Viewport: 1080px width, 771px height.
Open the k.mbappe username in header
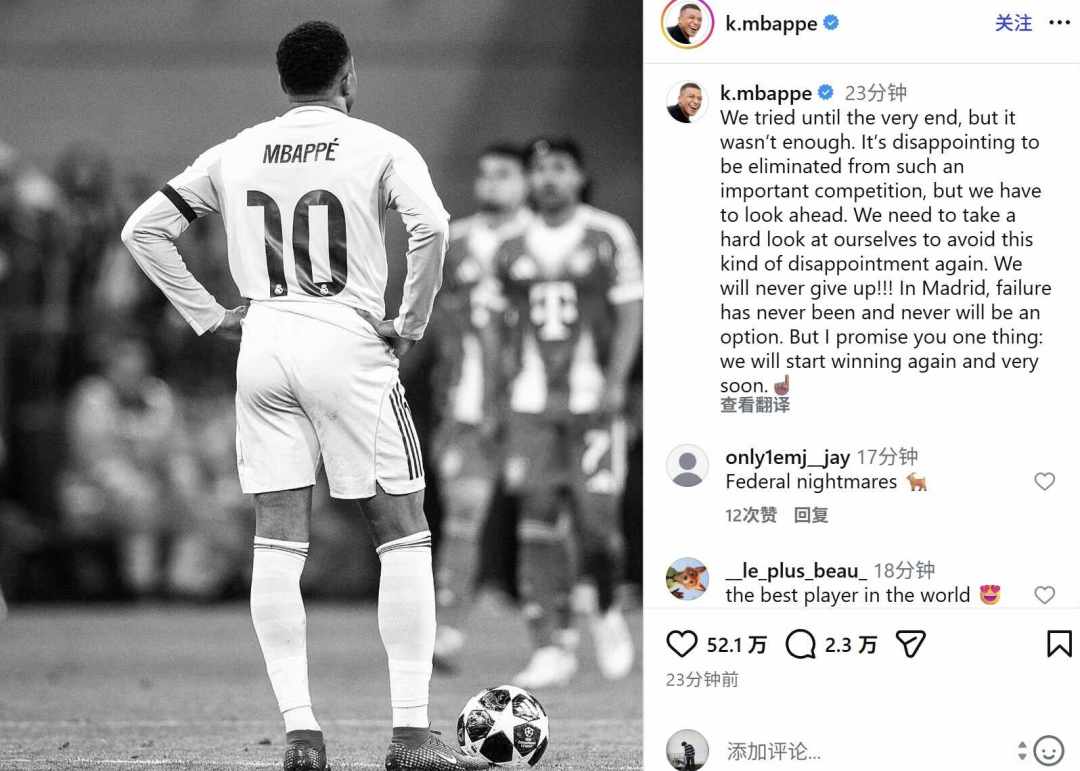click(x=771, y=23)
